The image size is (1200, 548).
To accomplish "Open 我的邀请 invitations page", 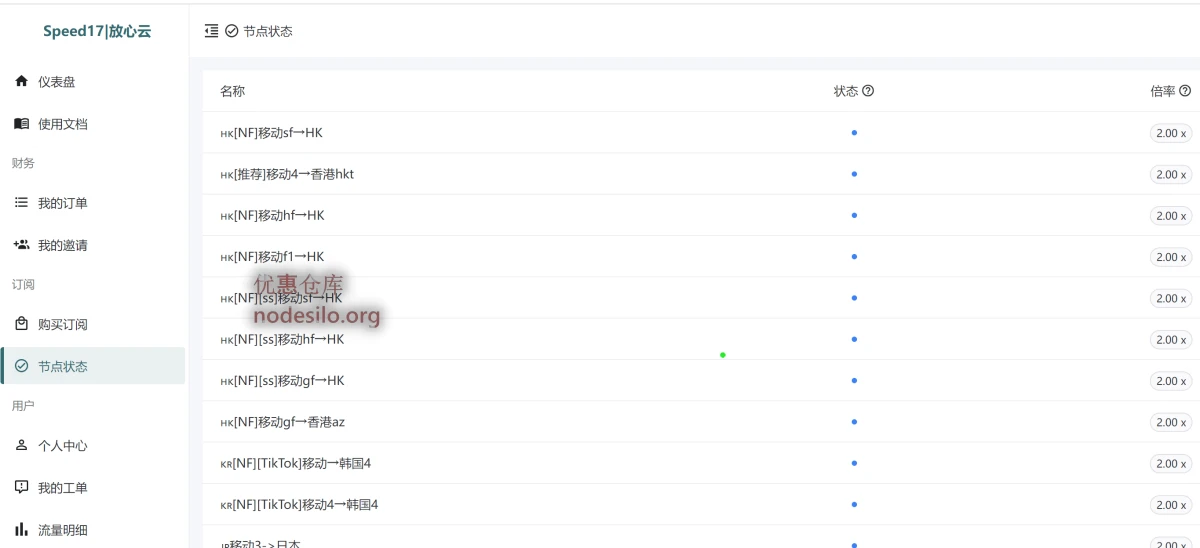I will 93,245.
